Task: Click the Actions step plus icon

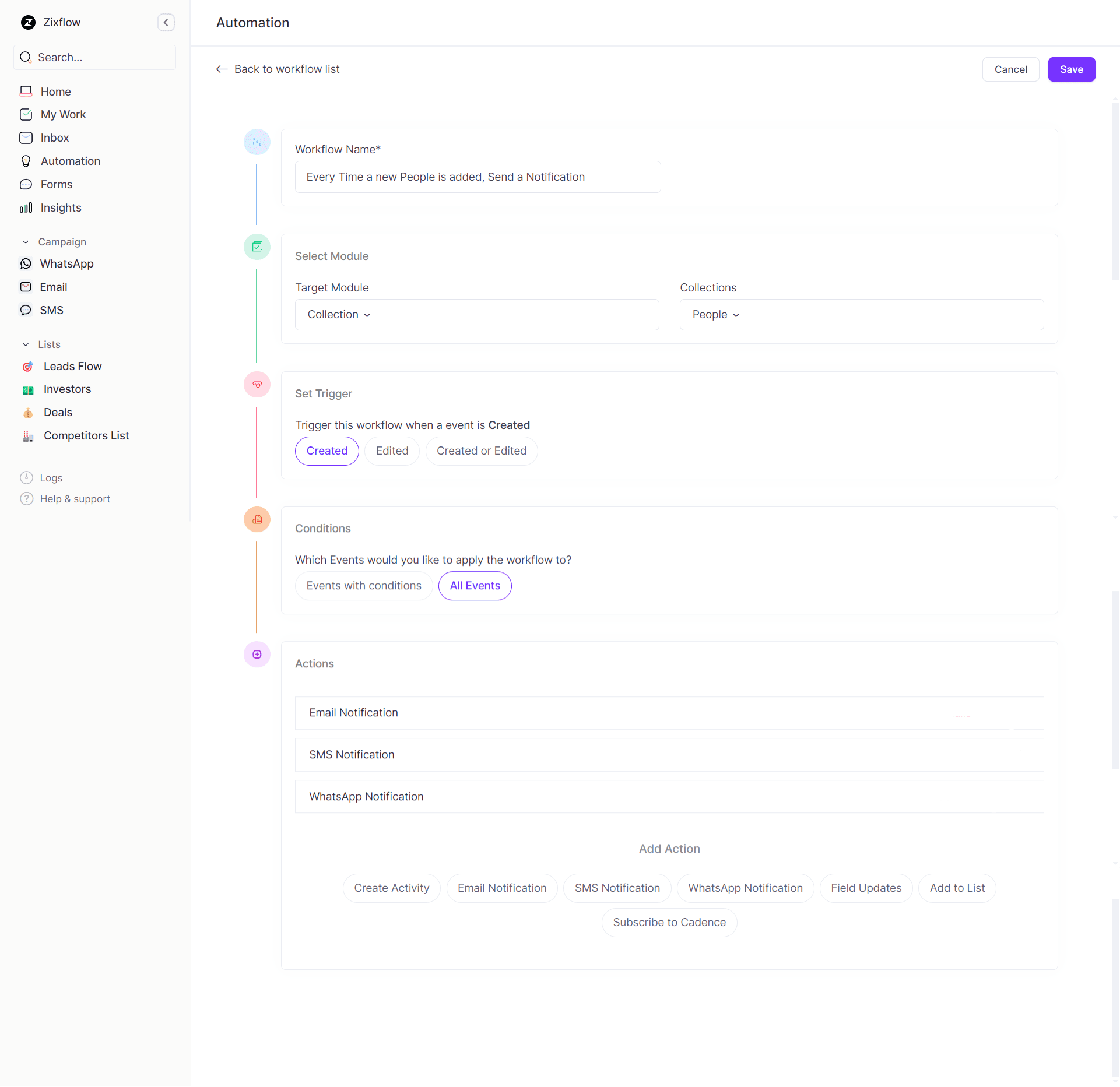Action: [x=257, y=655]
